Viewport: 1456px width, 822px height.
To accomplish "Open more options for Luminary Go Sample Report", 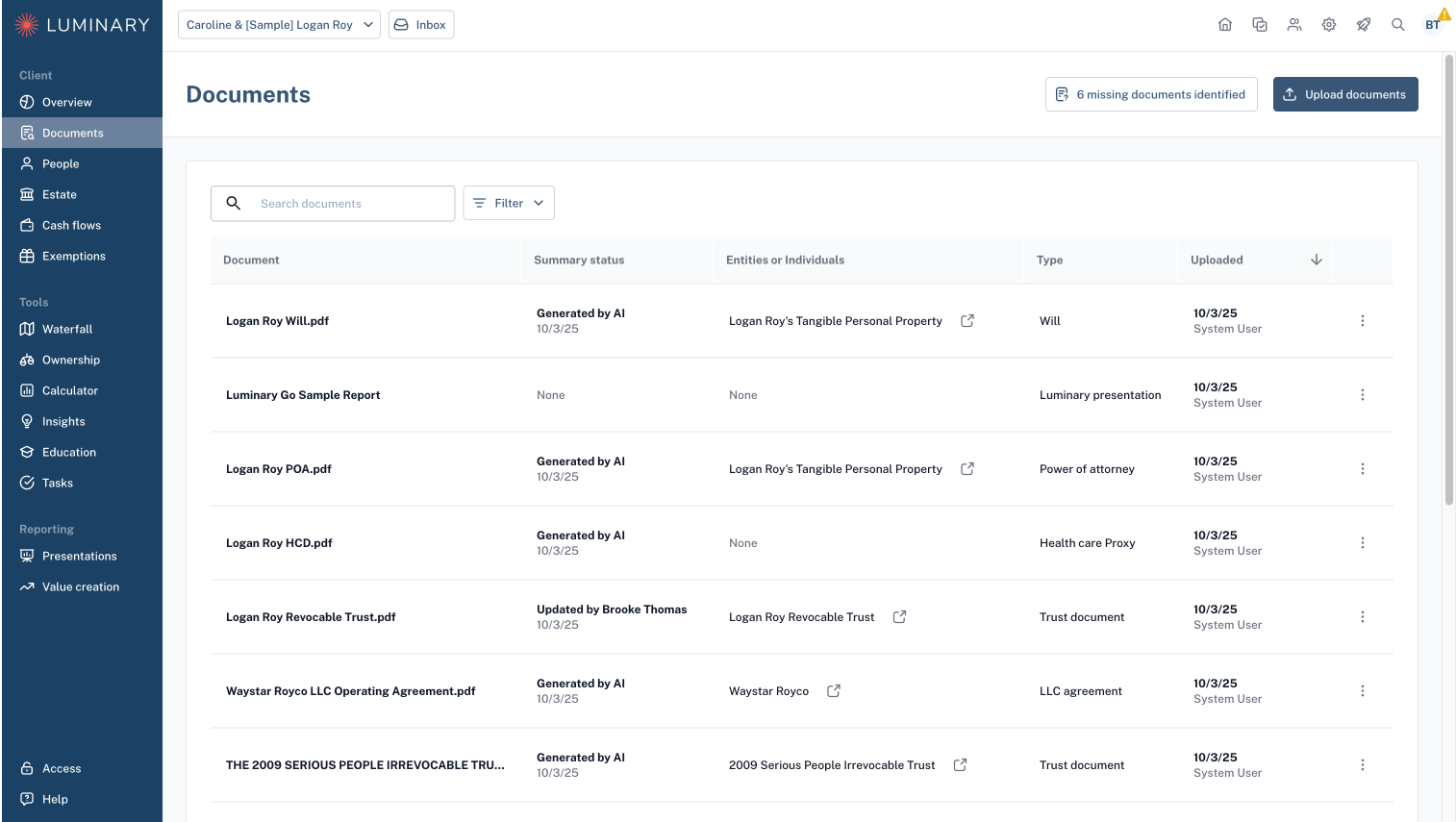I will pyautogui.click(x=1363, y=395).
